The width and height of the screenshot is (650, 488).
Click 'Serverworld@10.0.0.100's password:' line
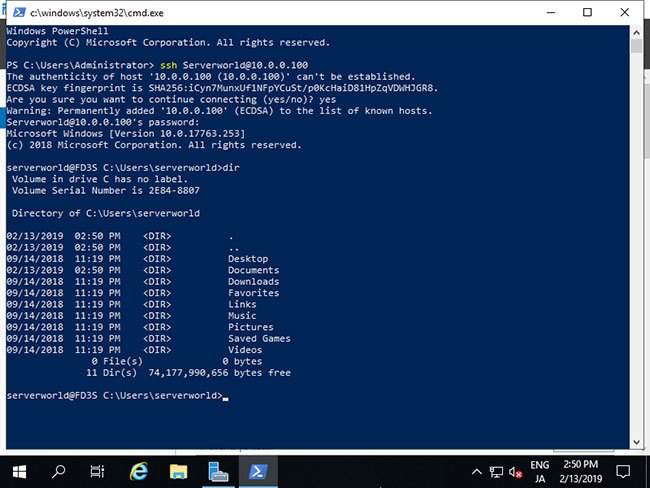pyautogui.click(x=103, y=122)
